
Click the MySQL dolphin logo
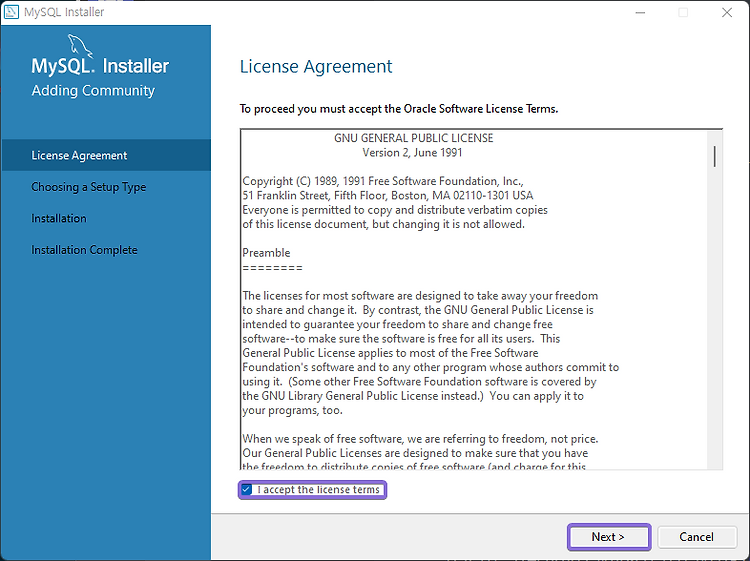(80, 46)
